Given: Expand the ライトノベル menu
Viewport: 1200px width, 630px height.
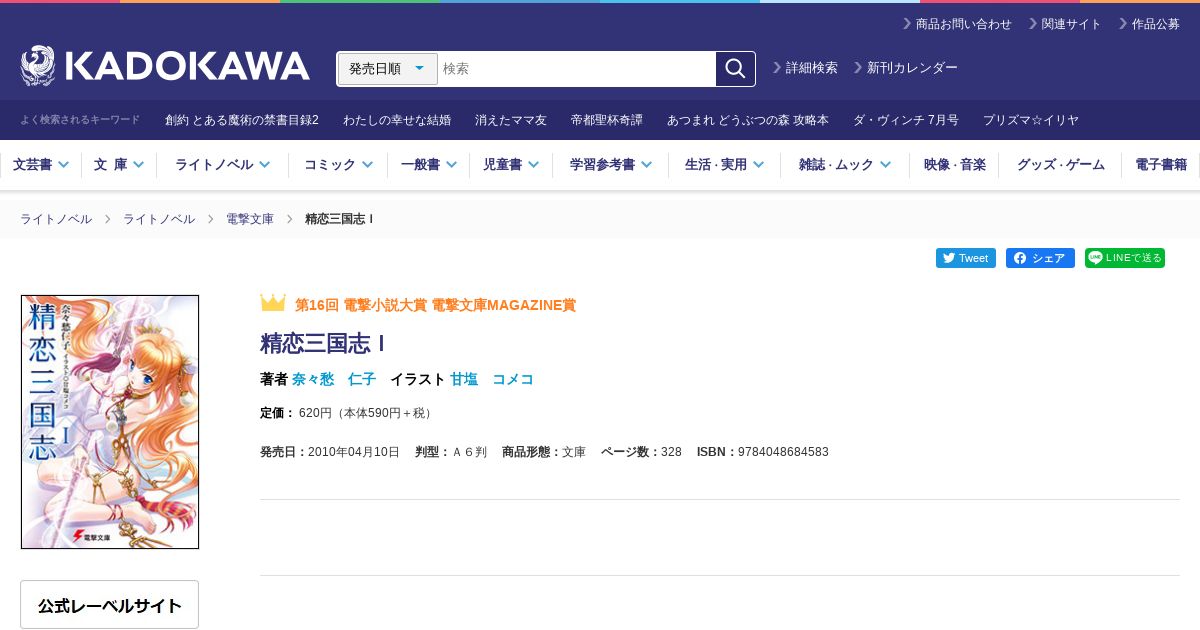Looking at the screenshot, I should 222,165.
